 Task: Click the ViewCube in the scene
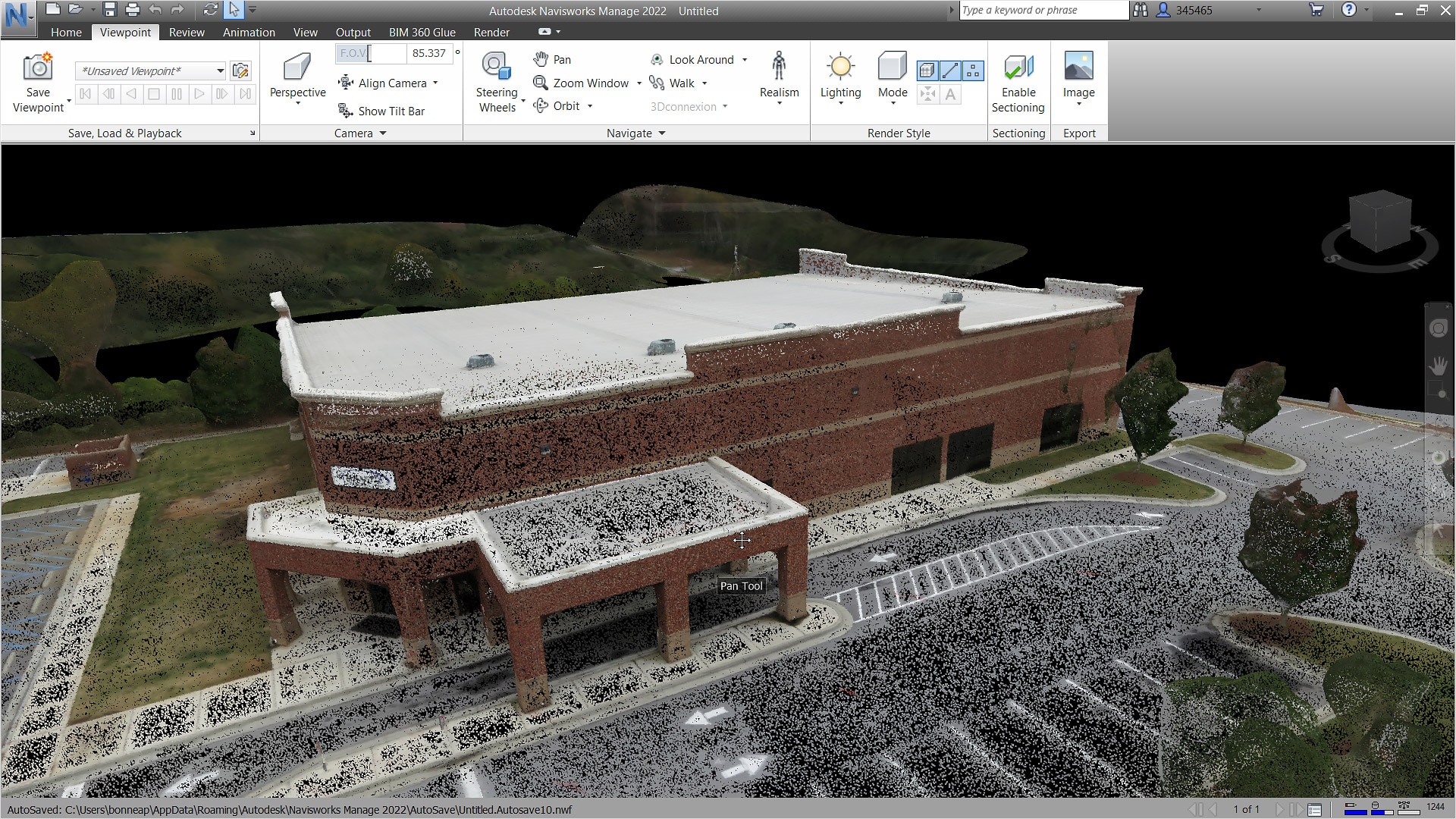tap(1380, 220)
